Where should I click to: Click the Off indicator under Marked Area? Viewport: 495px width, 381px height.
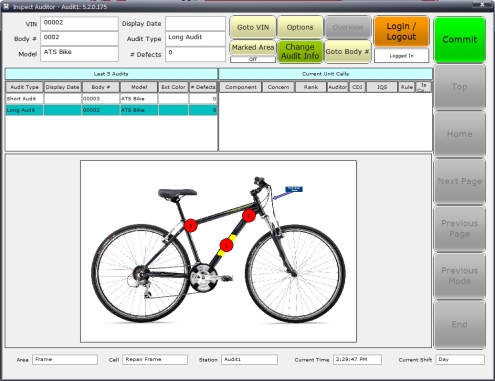click(253, 59)
